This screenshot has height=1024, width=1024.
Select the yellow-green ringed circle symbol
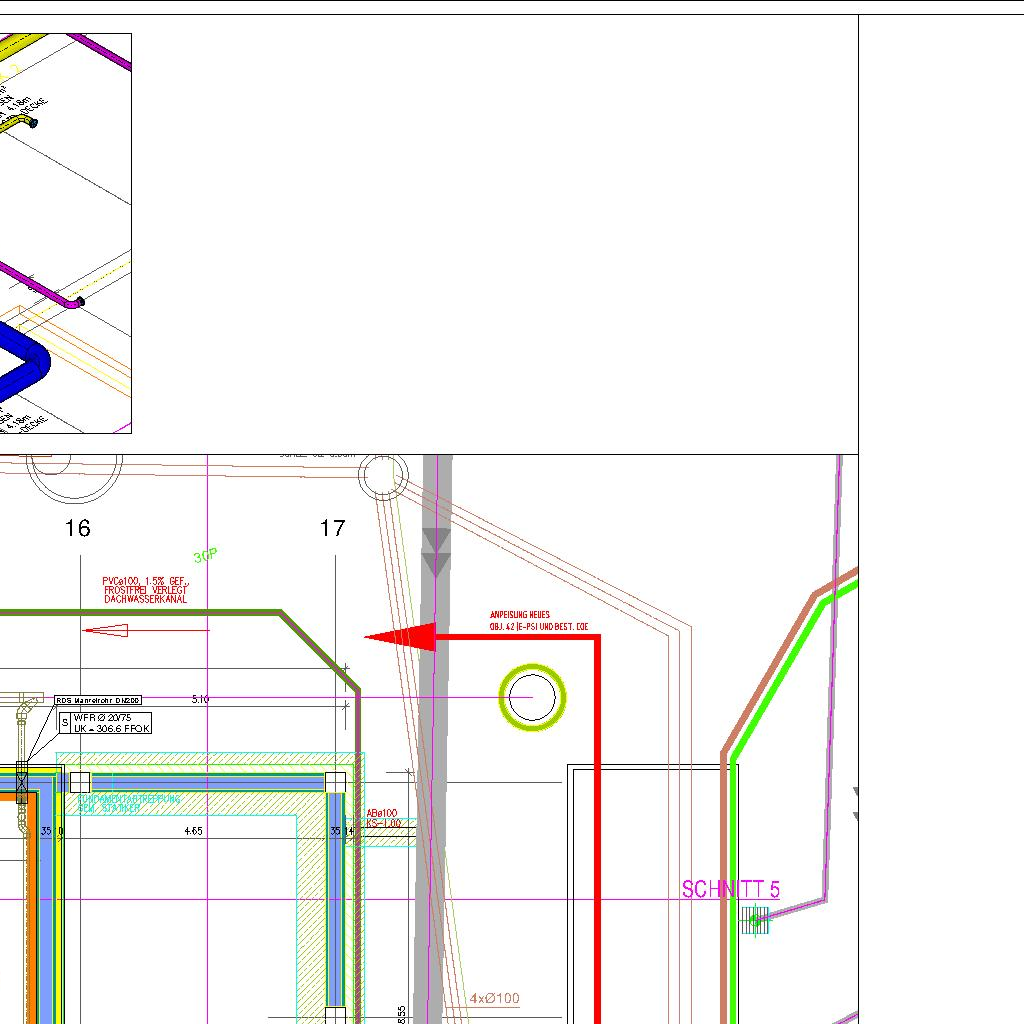tap(532, 697)
